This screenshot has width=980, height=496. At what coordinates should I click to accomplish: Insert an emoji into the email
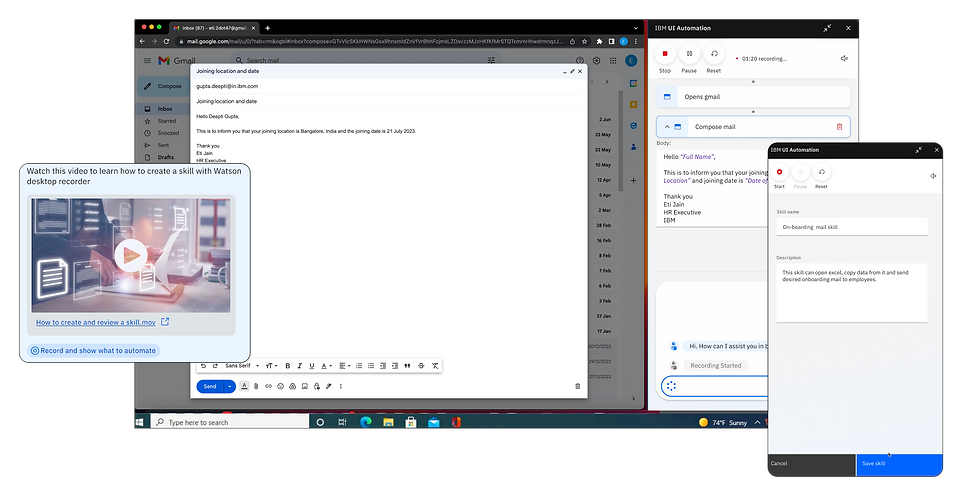(281, 387)
